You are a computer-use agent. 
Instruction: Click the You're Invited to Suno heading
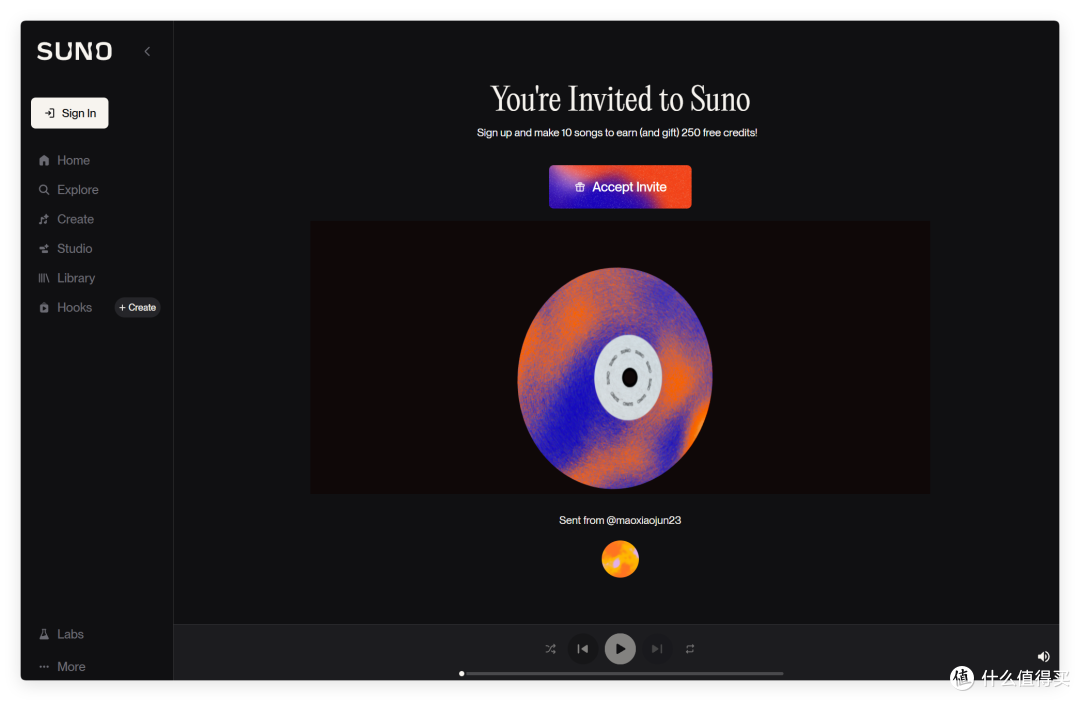click(620, 99)
